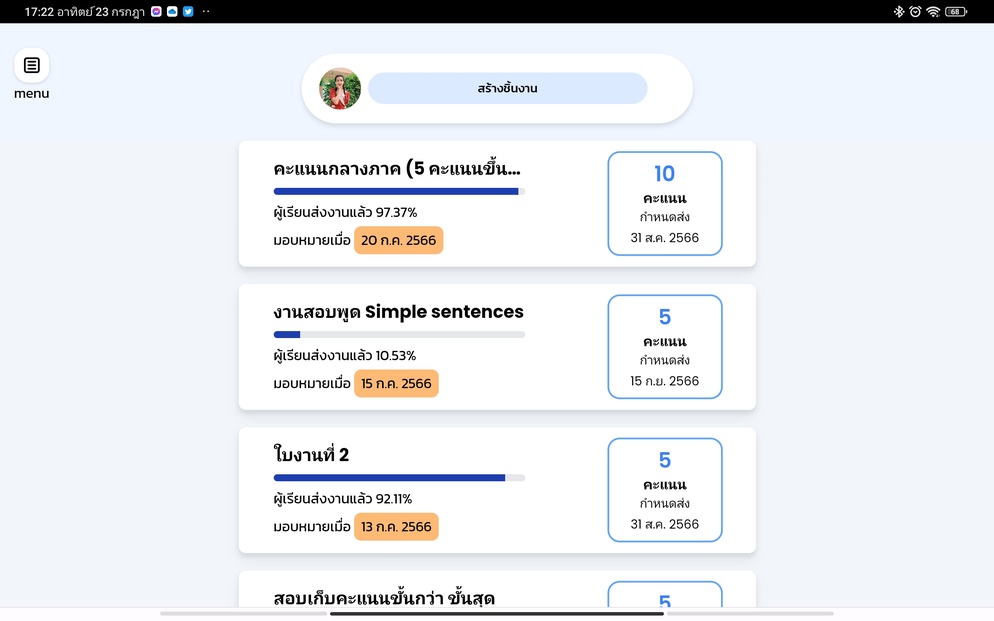Tap the Wi-Fi status icon
The image size is (994, 621).
933,11
